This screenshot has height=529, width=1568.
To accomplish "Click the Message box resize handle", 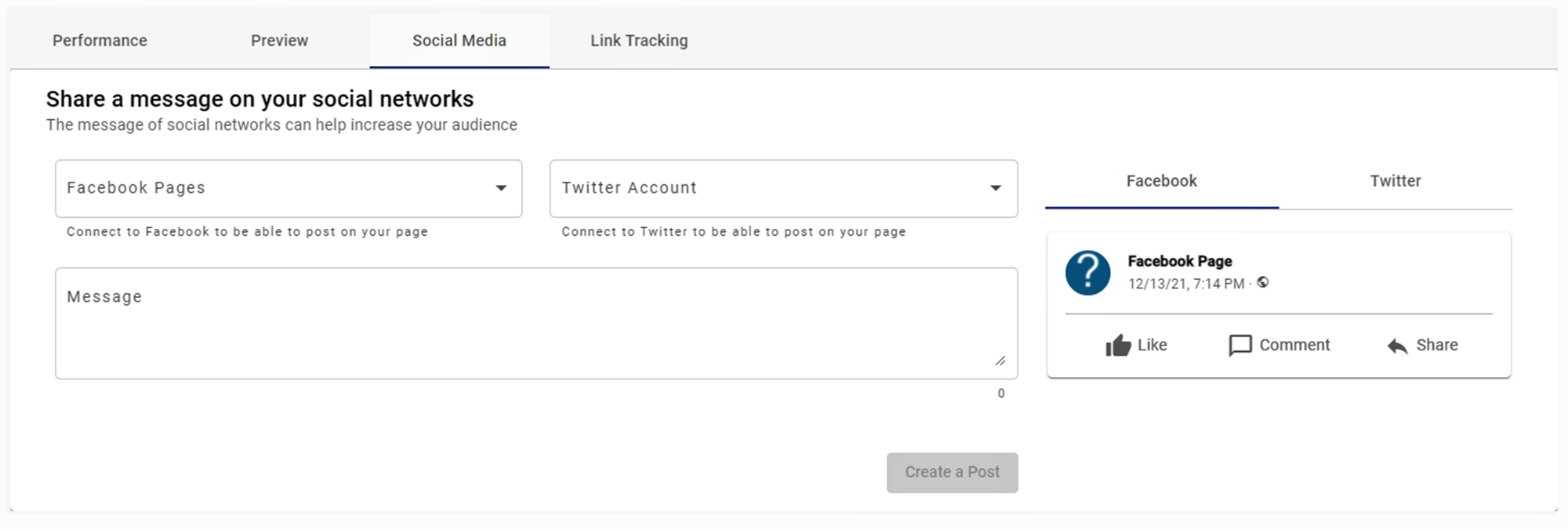I will [x=1000, y=361].
